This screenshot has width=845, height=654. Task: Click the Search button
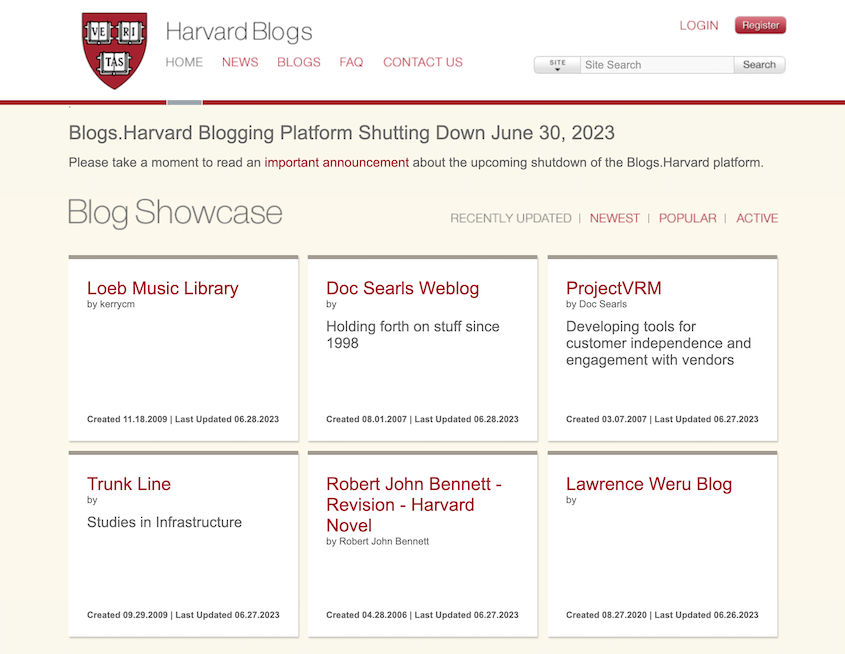[x=759, y=63]
